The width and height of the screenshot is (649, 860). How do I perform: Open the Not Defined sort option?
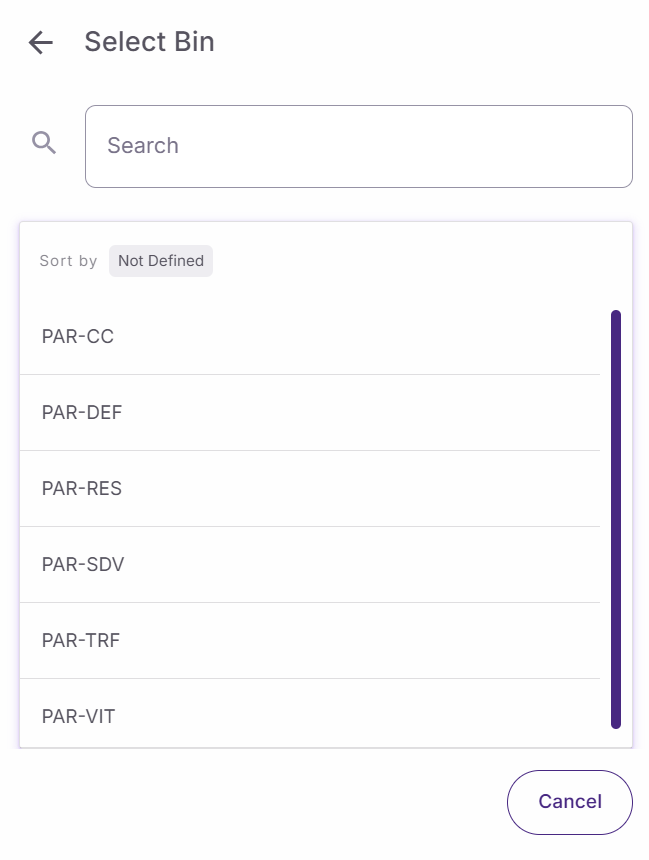pyautogui.click(x=160, y=261)
